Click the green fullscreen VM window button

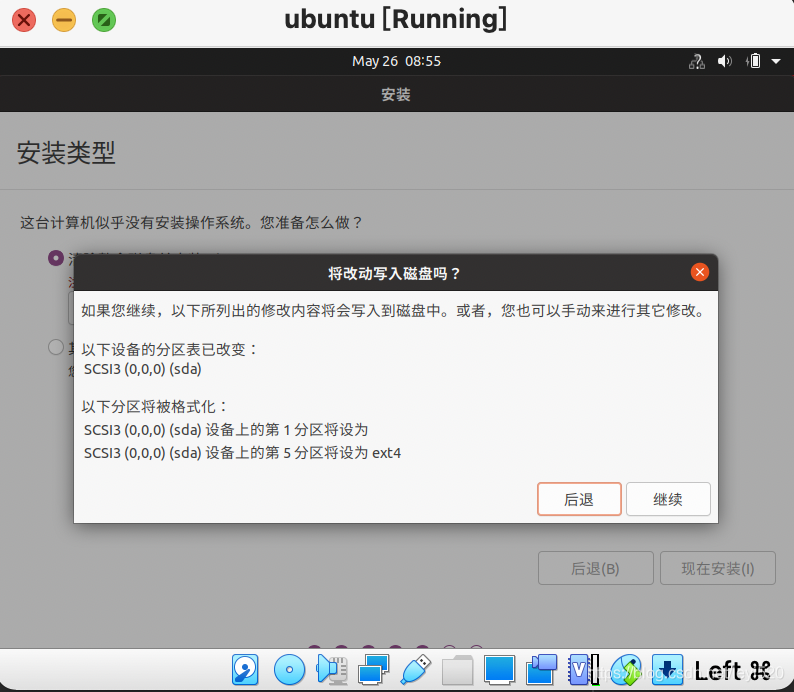coord(104,20)
